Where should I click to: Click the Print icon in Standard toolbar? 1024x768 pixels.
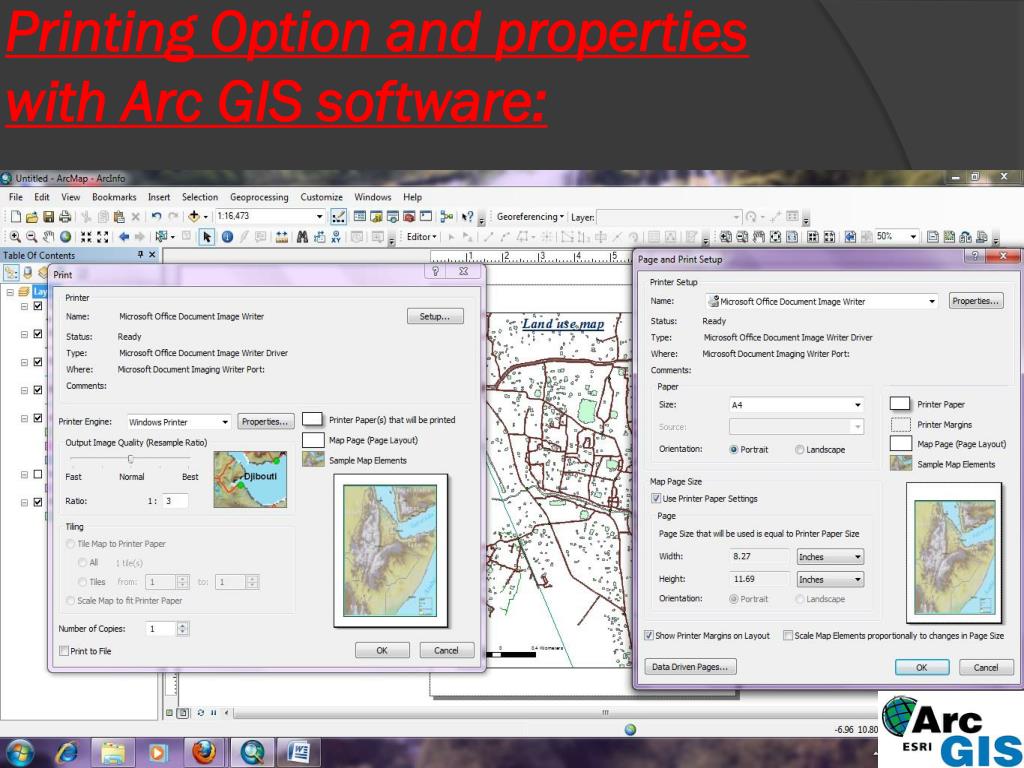[65, 217]
